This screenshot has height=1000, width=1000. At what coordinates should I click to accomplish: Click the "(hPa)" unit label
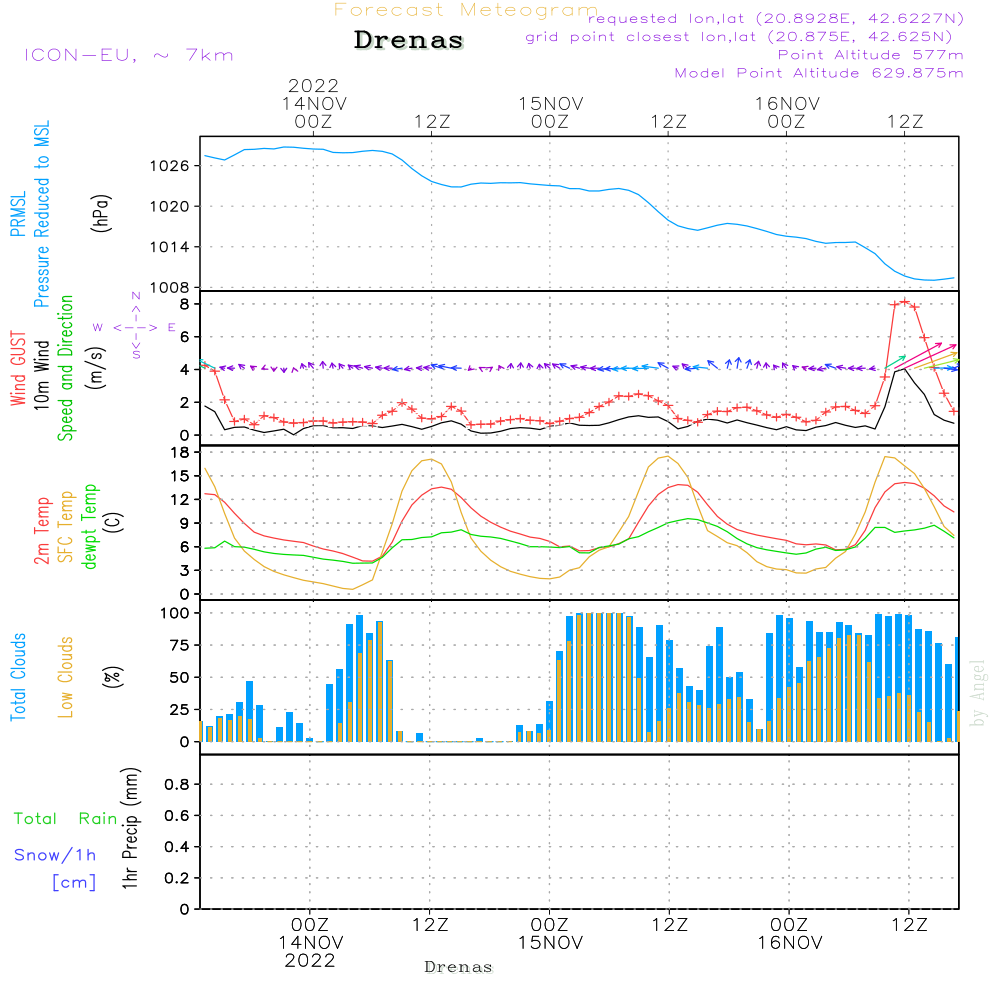coord(101,213)
